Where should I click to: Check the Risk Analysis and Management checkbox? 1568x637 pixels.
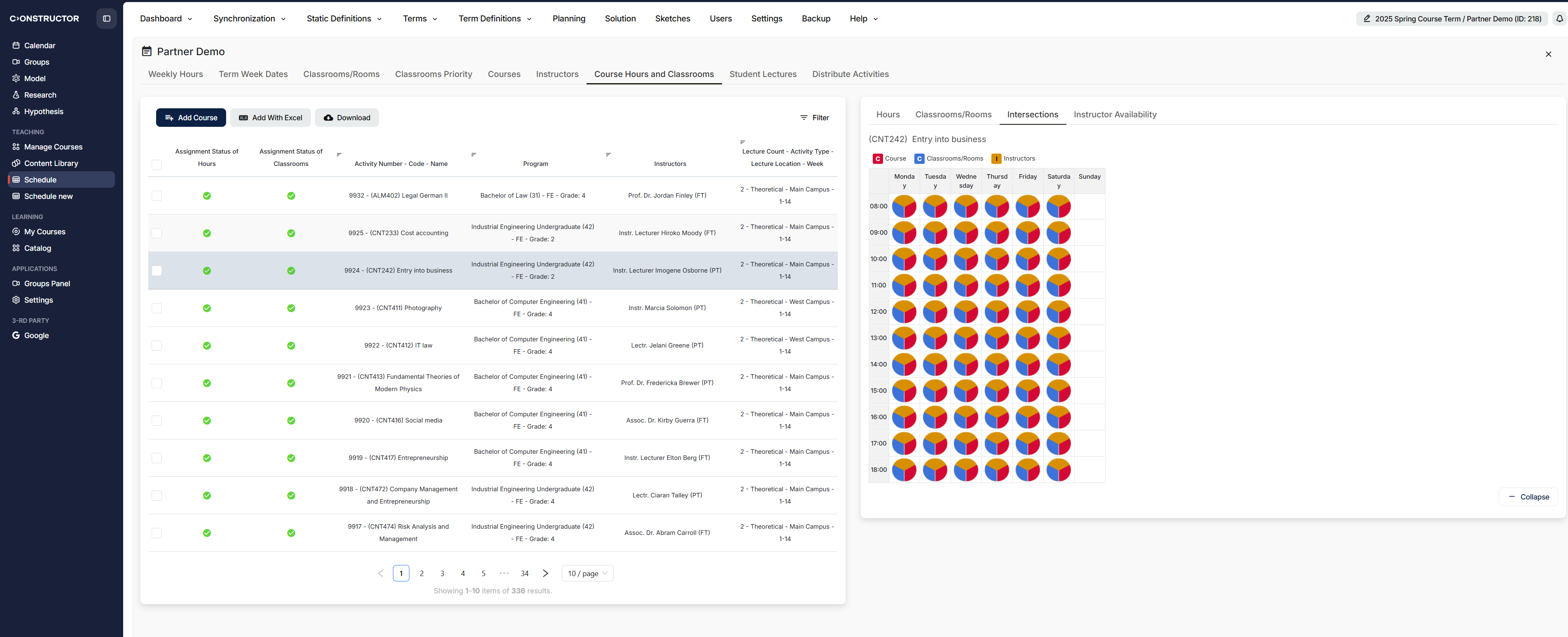157,532
